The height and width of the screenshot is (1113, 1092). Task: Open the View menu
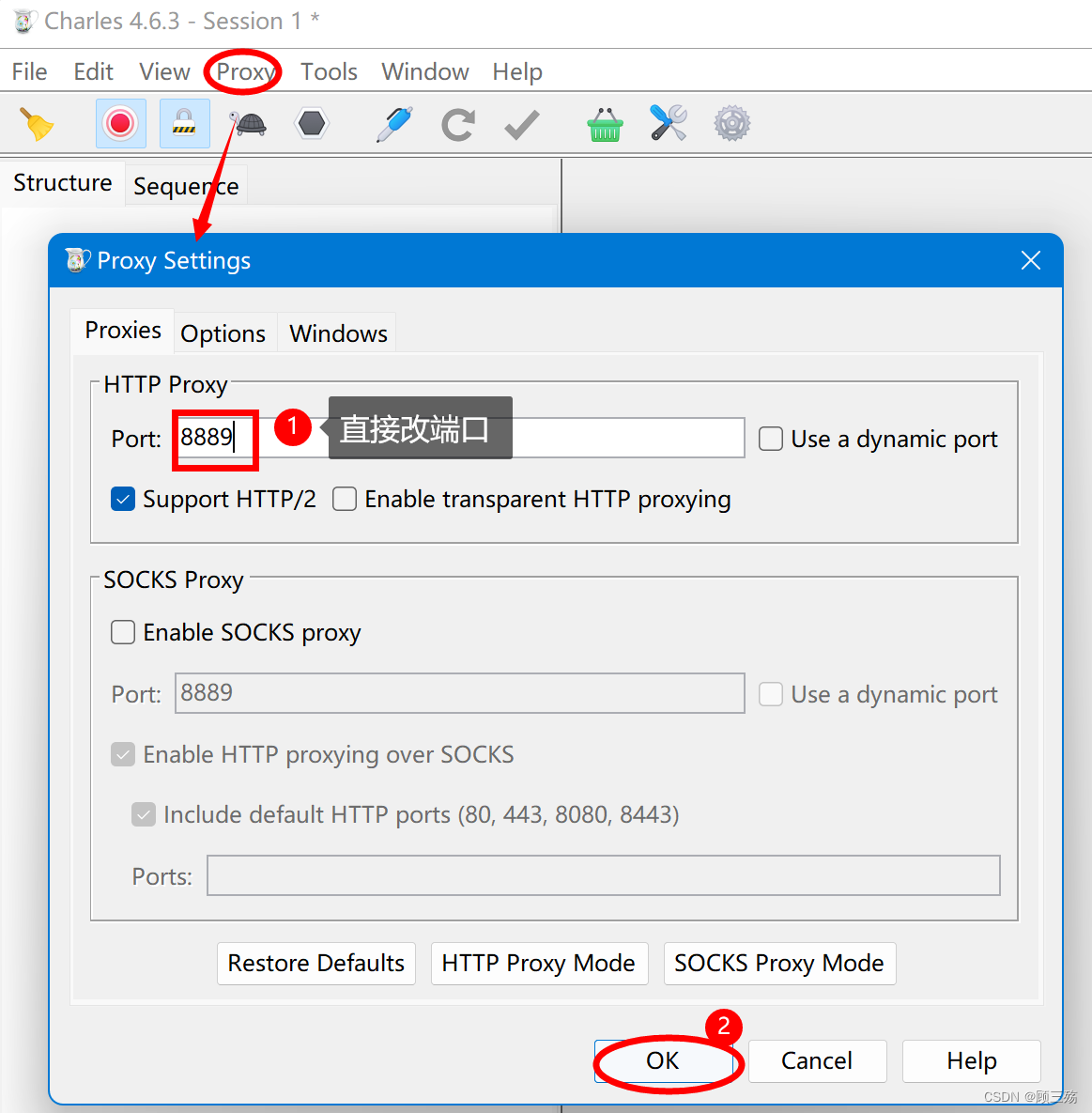[164, 71]
